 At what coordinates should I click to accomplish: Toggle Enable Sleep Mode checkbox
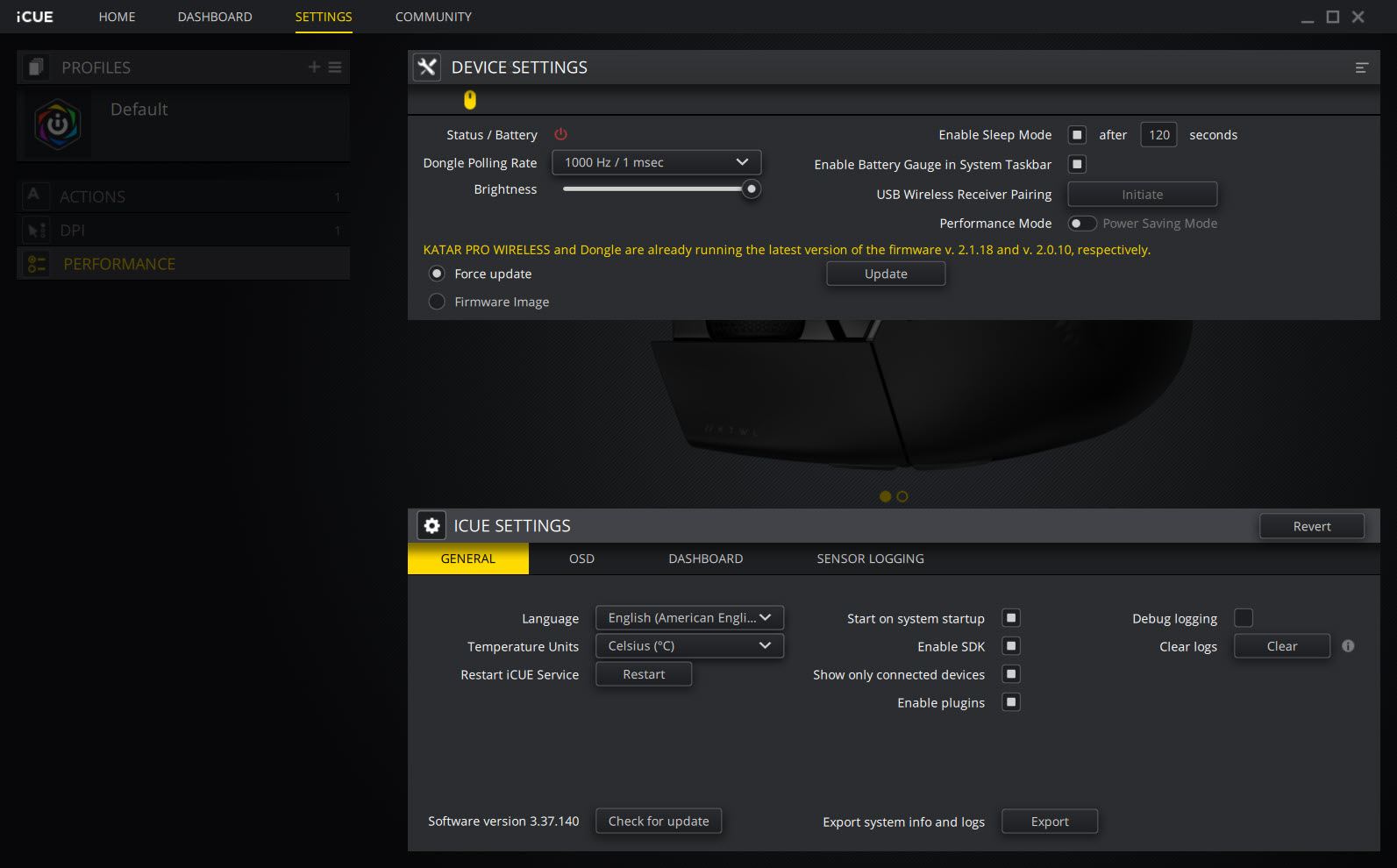point(1077,134)
